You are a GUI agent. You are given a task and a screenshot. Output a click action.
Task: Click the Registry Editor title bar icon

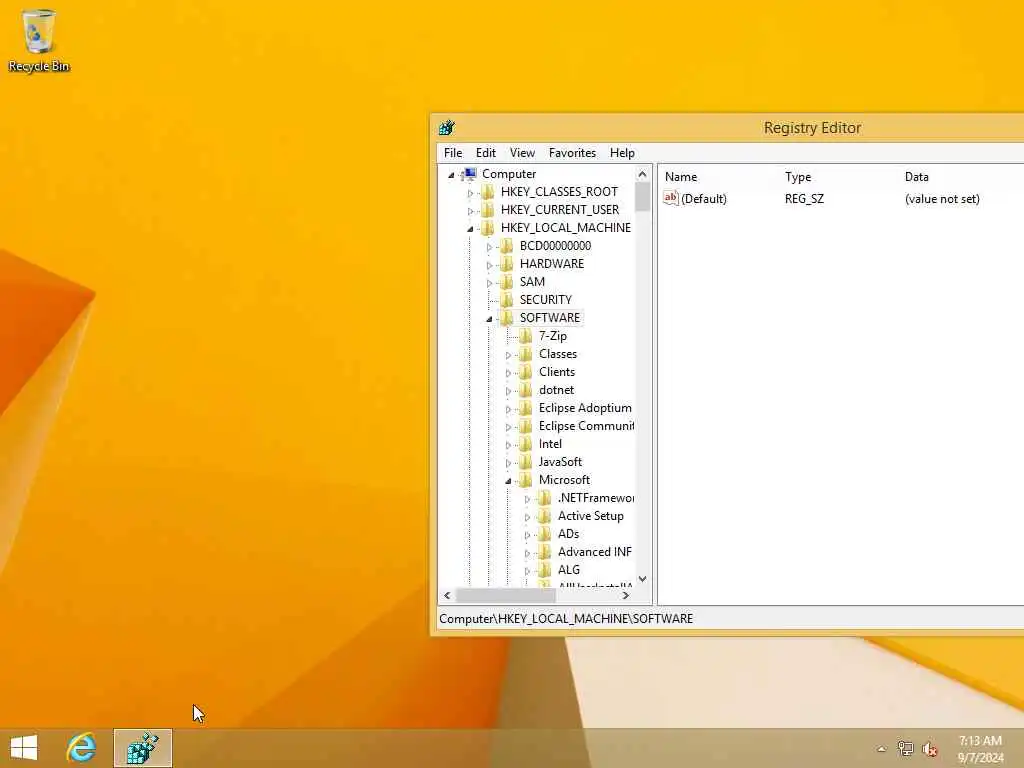click(447, 128)
